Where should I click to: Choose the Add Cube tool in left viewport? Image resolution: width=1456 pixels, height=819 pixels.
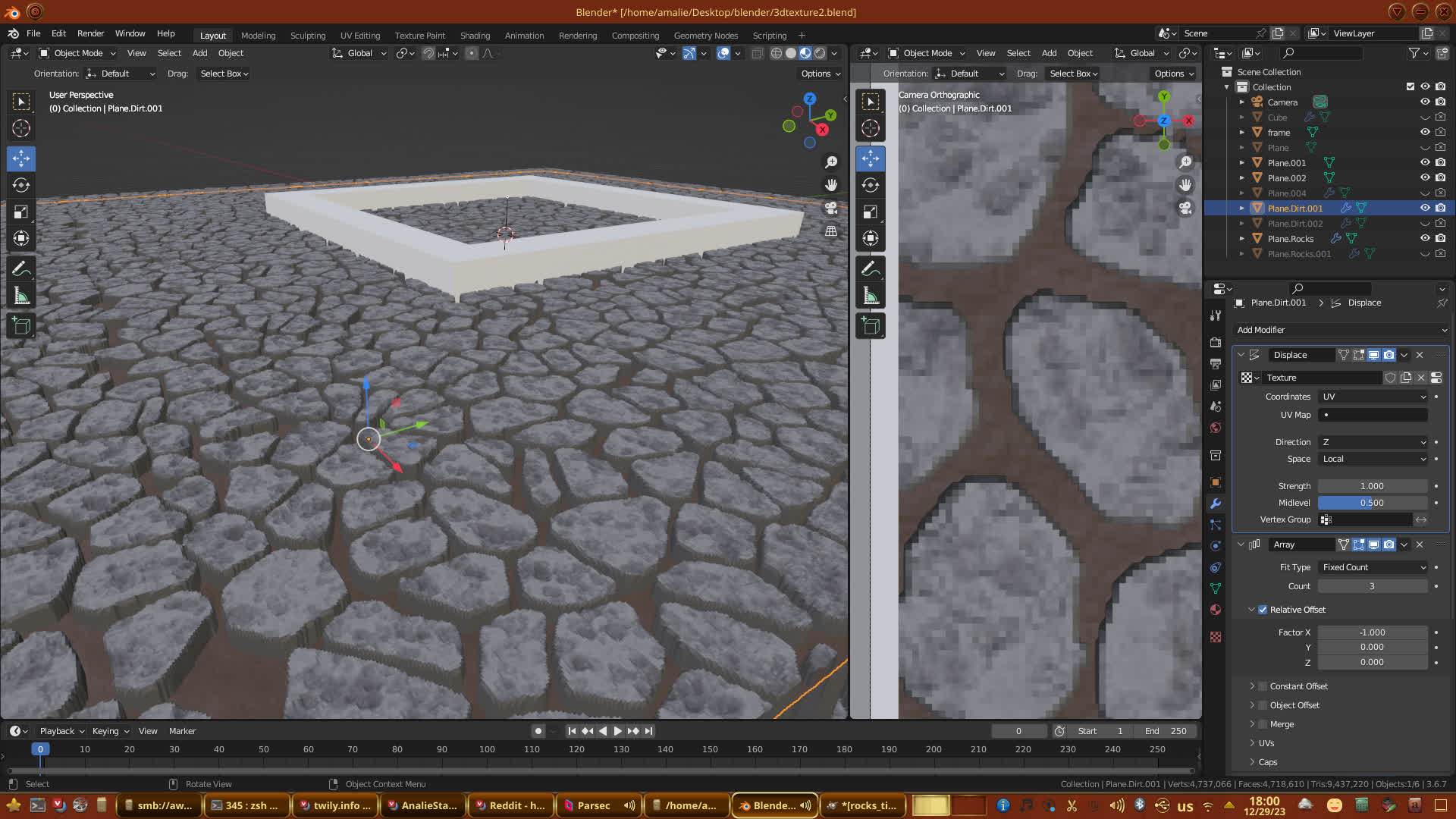tap(21, 326)
